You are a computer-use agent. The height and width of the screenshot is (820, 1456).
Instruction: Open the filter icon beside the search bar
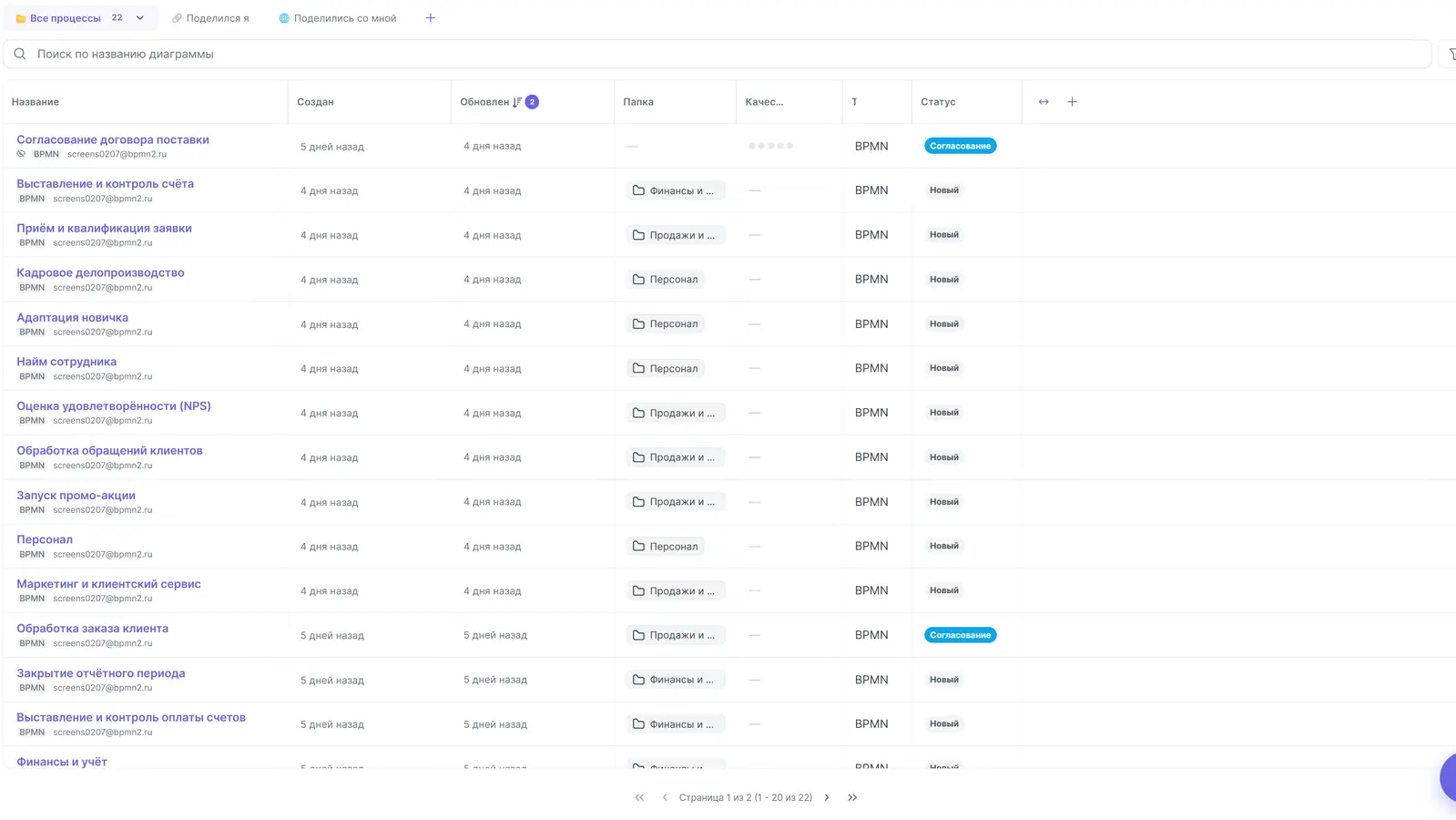[1451, 55]
